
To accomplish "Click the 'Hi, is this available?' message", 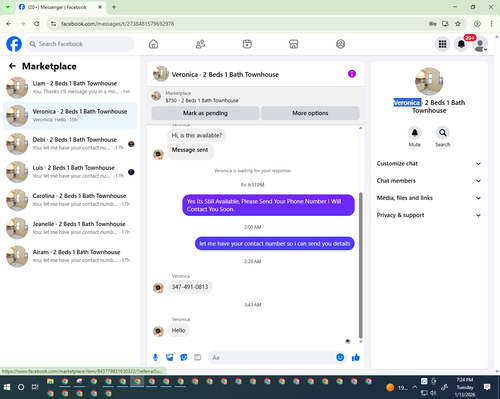I will (x=196, y=135).
